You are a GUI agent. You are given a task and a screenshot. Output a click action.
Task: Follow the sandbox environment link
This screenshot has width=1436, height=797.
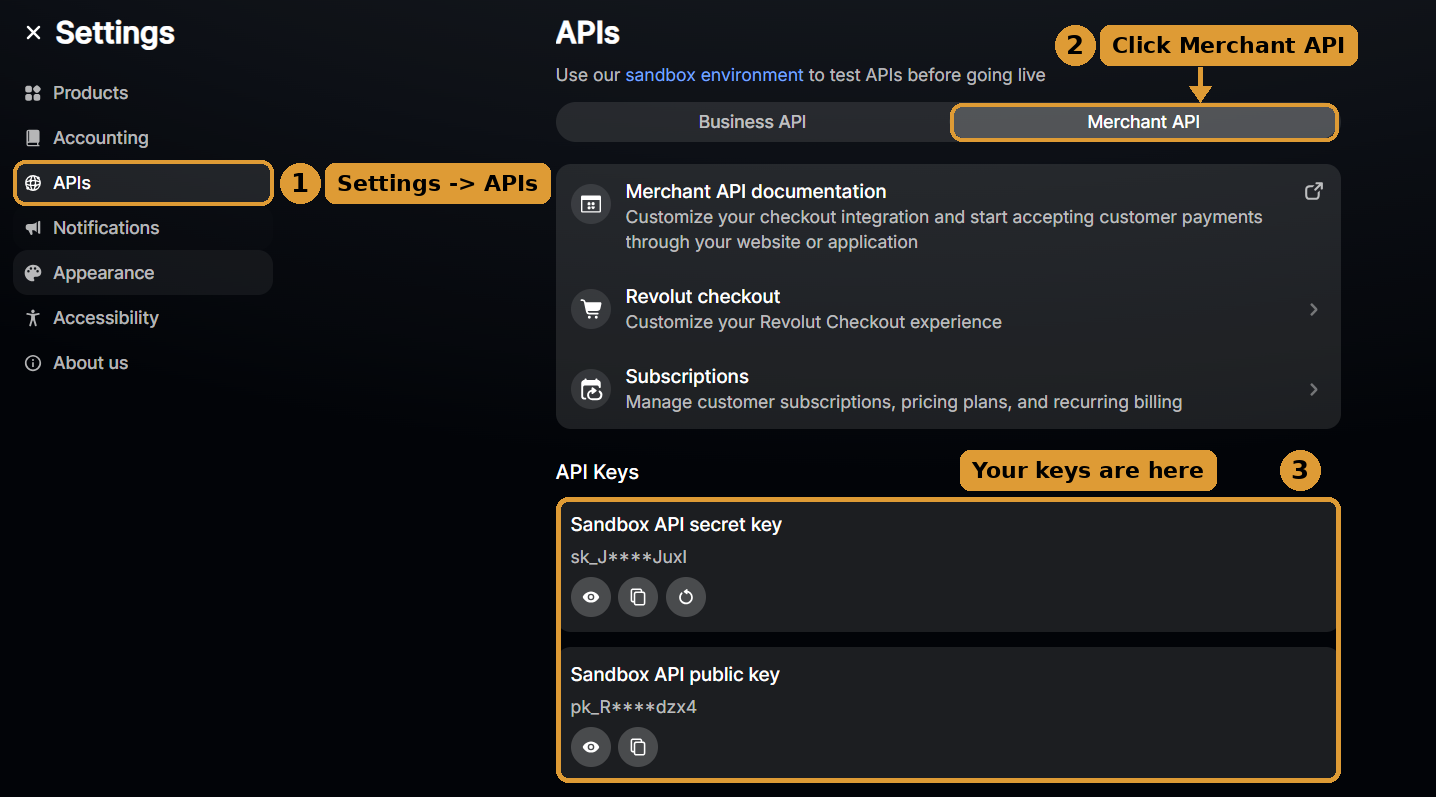click(714, 75)
